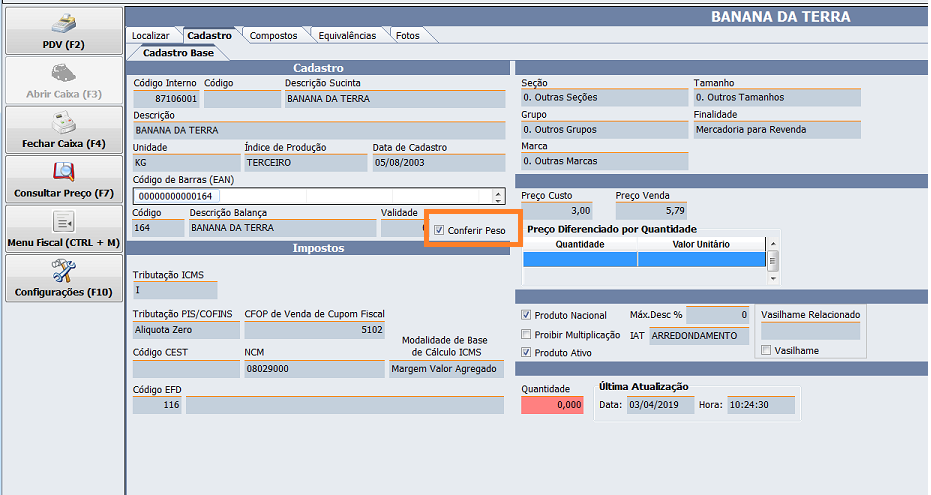This screenshot has width=931, height=495.
Task: Click Fechar Caixa (F4) register icon
Action: tap(63, 122)
